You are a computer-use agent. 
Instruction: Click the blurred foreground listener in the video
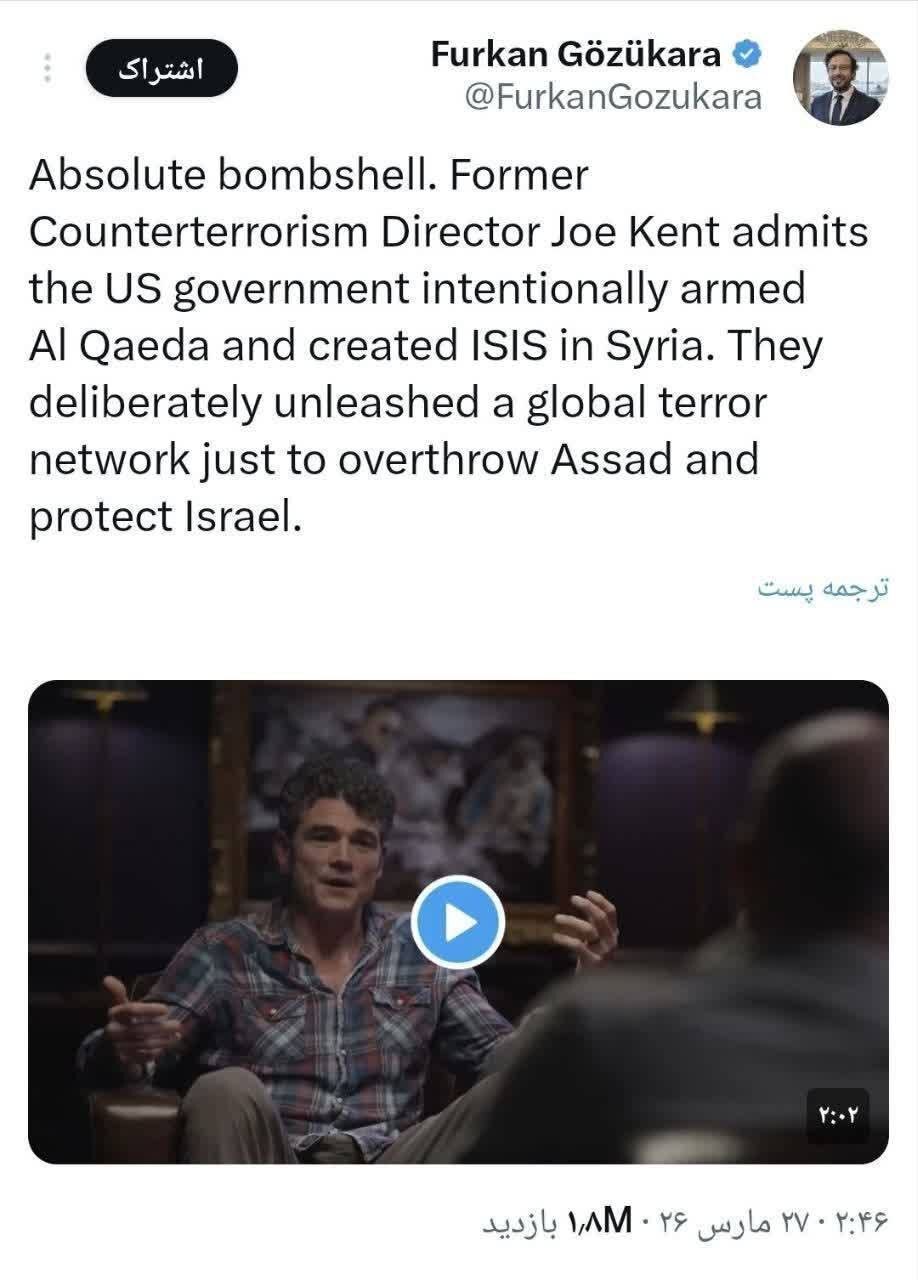click(760, 980)
